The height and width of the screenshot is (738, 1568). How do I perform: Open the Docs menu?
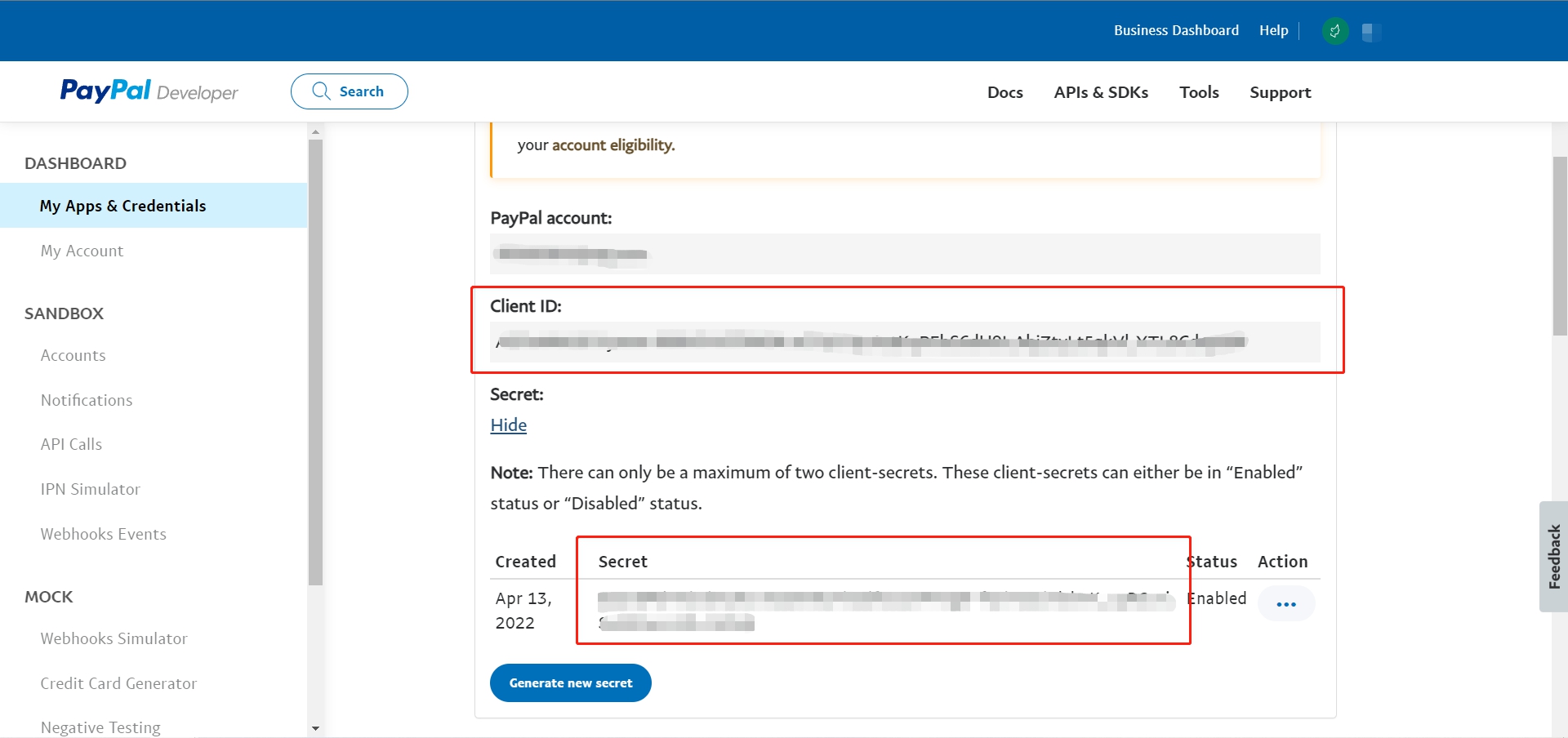[x=1004, y=92]
